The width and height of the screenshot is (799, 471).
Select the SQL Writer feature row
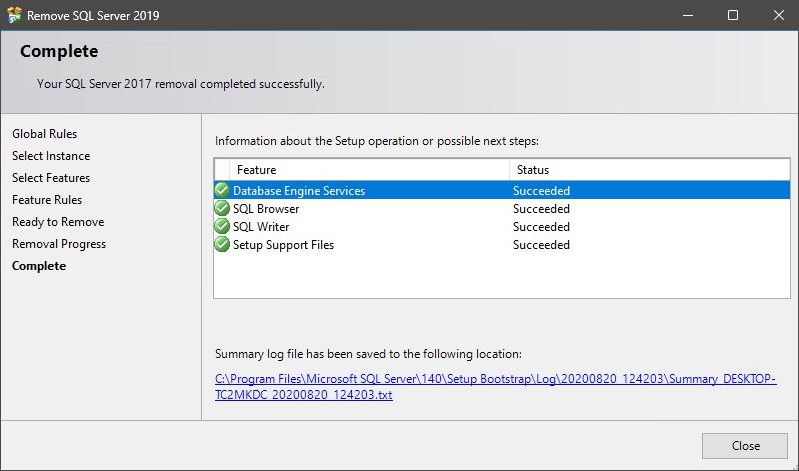502,226
